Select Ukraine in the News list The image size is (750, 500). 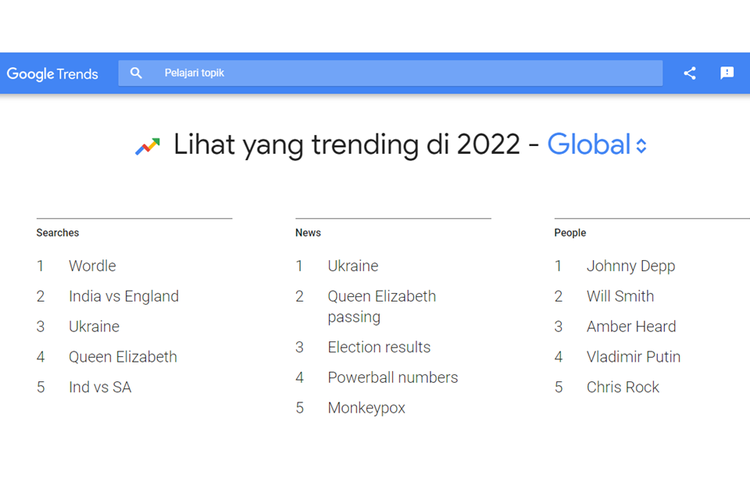pos(353,266)
